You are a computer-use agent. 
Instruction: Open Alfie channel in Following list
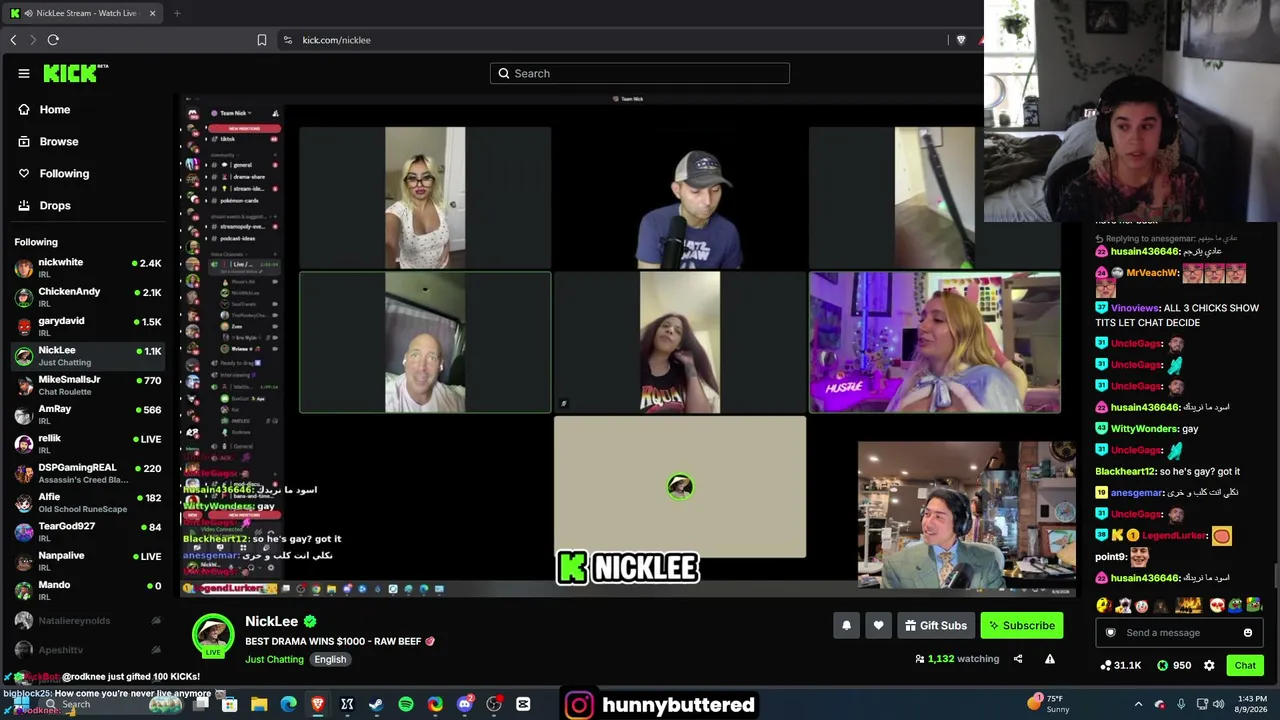click(x=88, y=502)
